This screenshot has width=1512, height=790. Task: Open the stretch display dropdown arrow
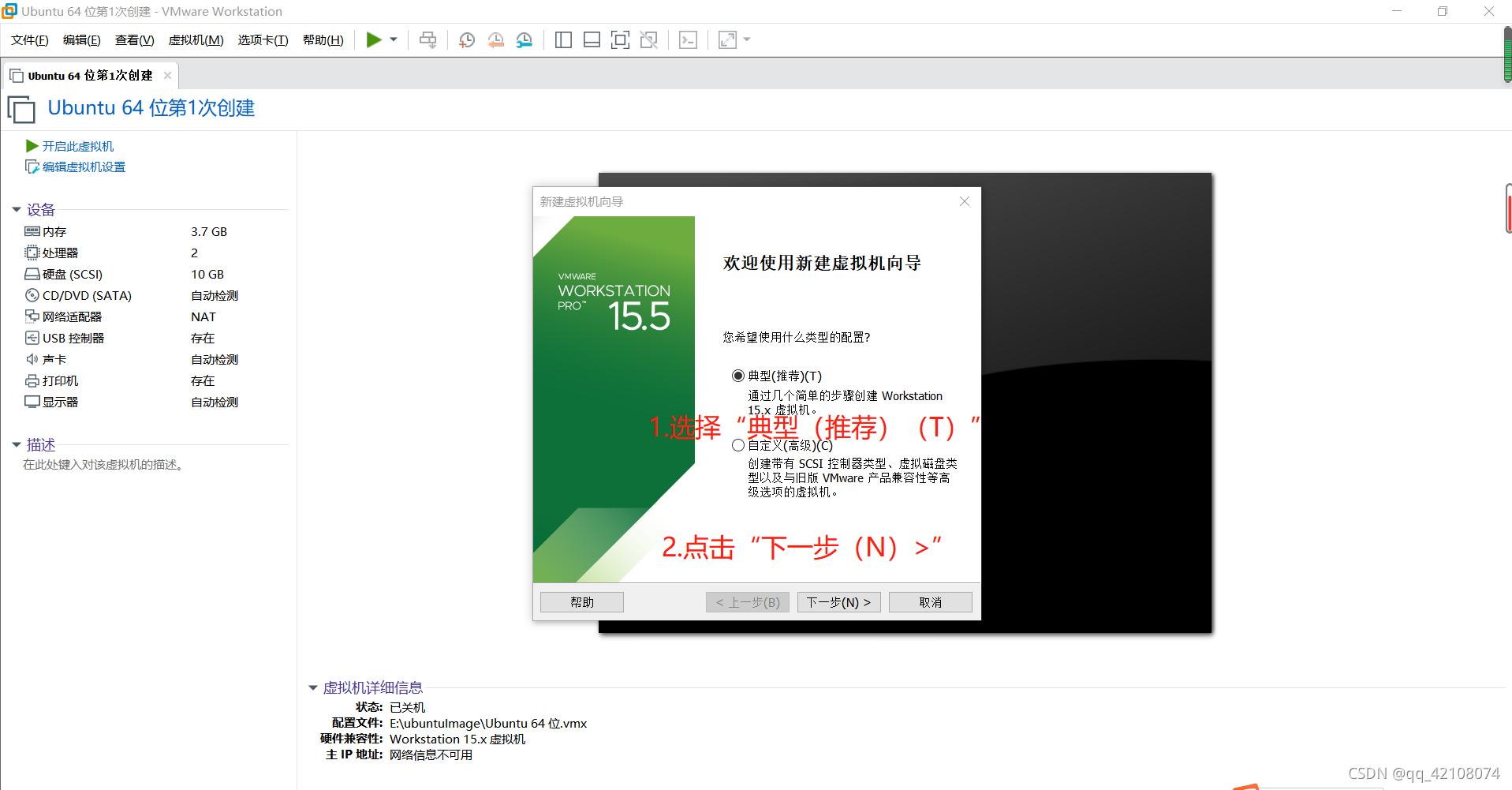click(747, 39)
